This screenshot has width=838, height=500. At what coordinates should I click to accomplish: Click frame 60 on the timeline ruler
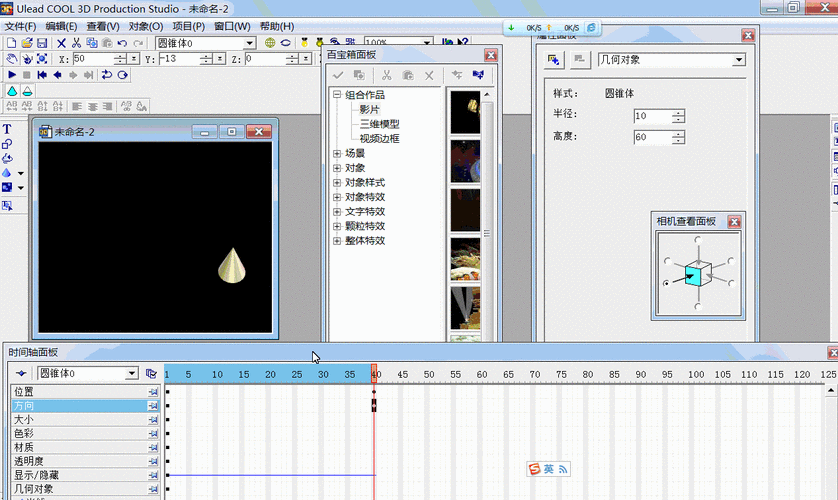481,374
